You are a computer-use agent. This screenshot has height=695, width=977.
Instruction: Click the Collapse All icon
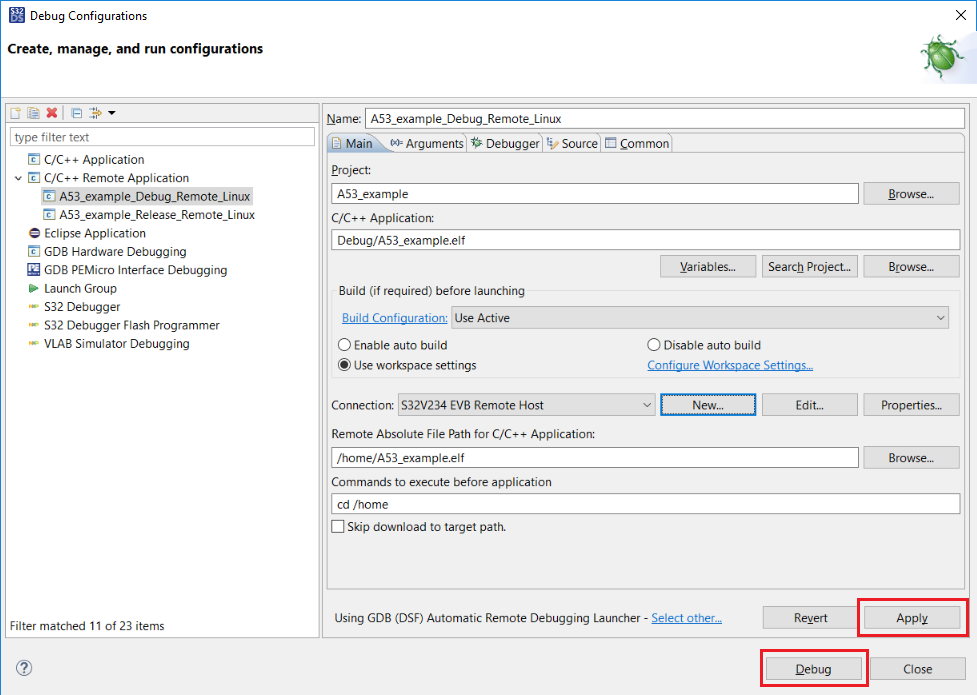76,113
